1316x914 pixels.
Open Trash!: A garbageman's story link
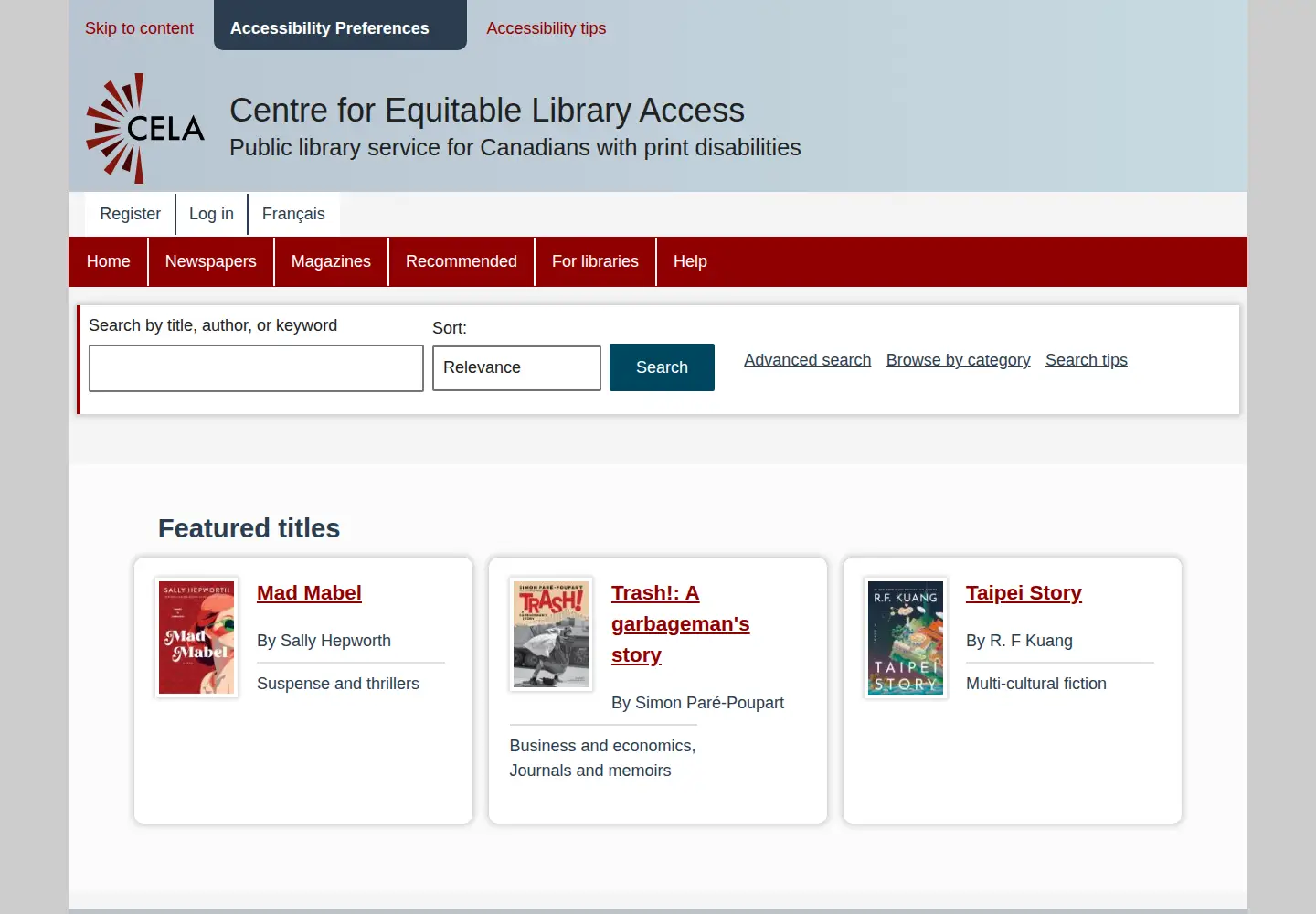click(681, 624)
